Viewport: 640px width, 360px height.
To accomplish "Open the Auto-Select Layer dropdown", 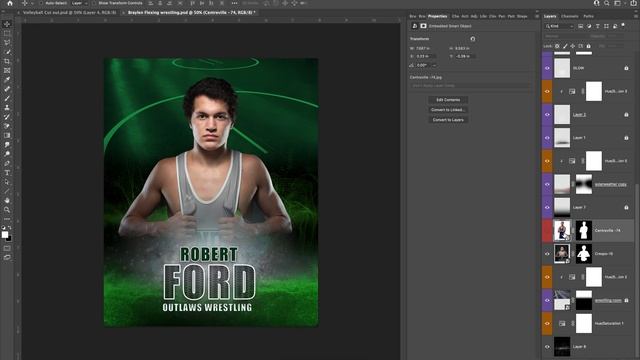I will coord(79,3).
